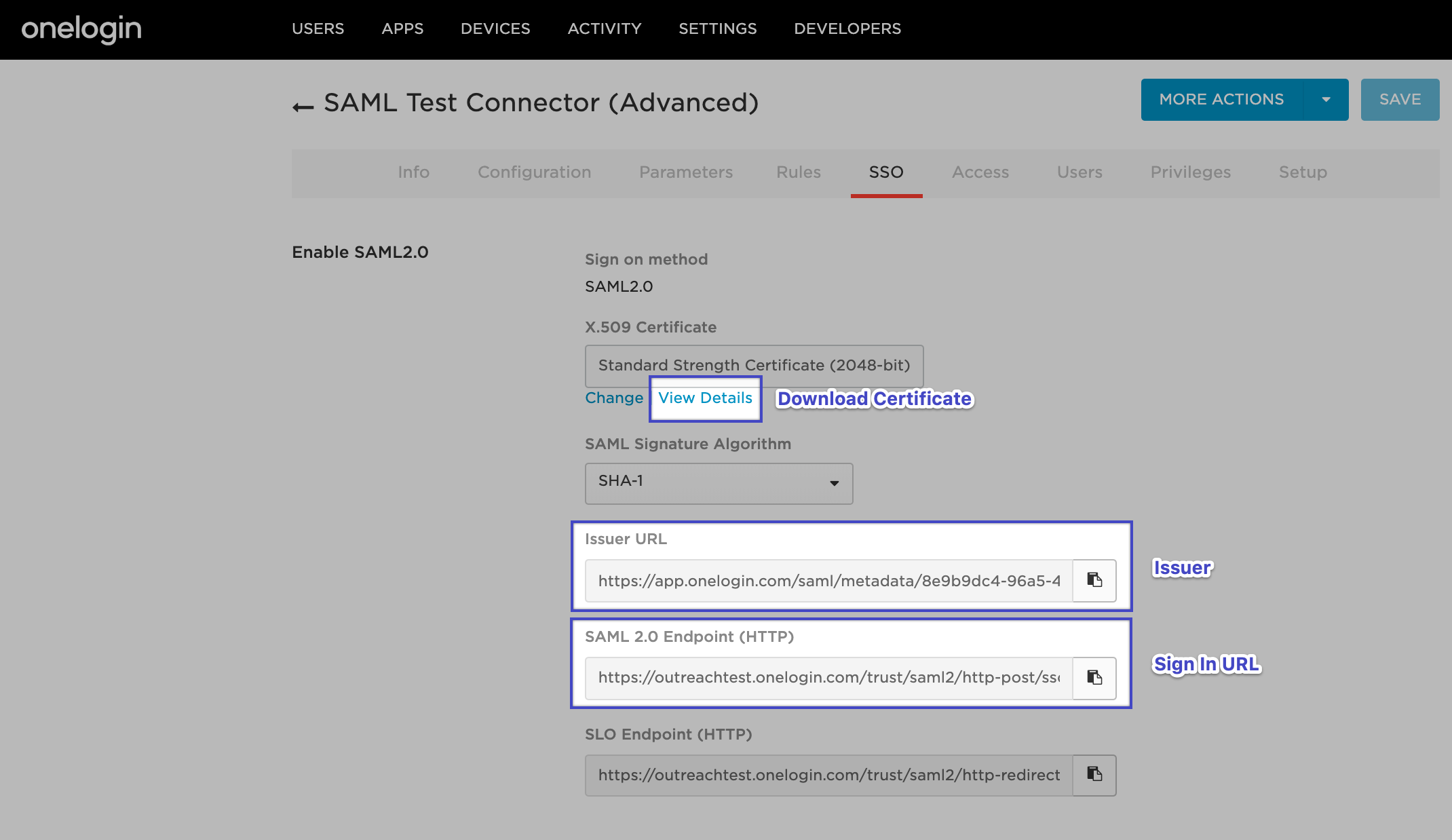Screen dimensions: 1452x840
Task: Click the Save button
Action: tap(1399, 100)
